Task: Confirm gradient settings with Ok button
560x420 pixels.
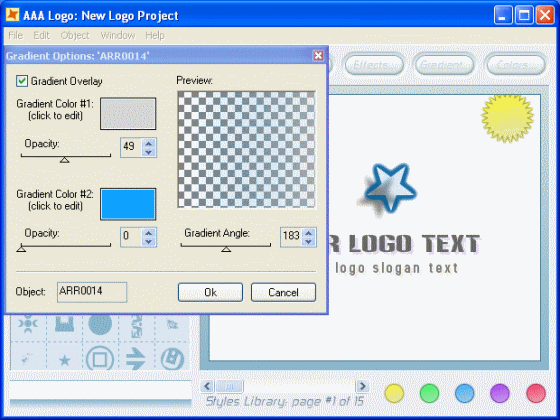Action: [x=210, y=292]
